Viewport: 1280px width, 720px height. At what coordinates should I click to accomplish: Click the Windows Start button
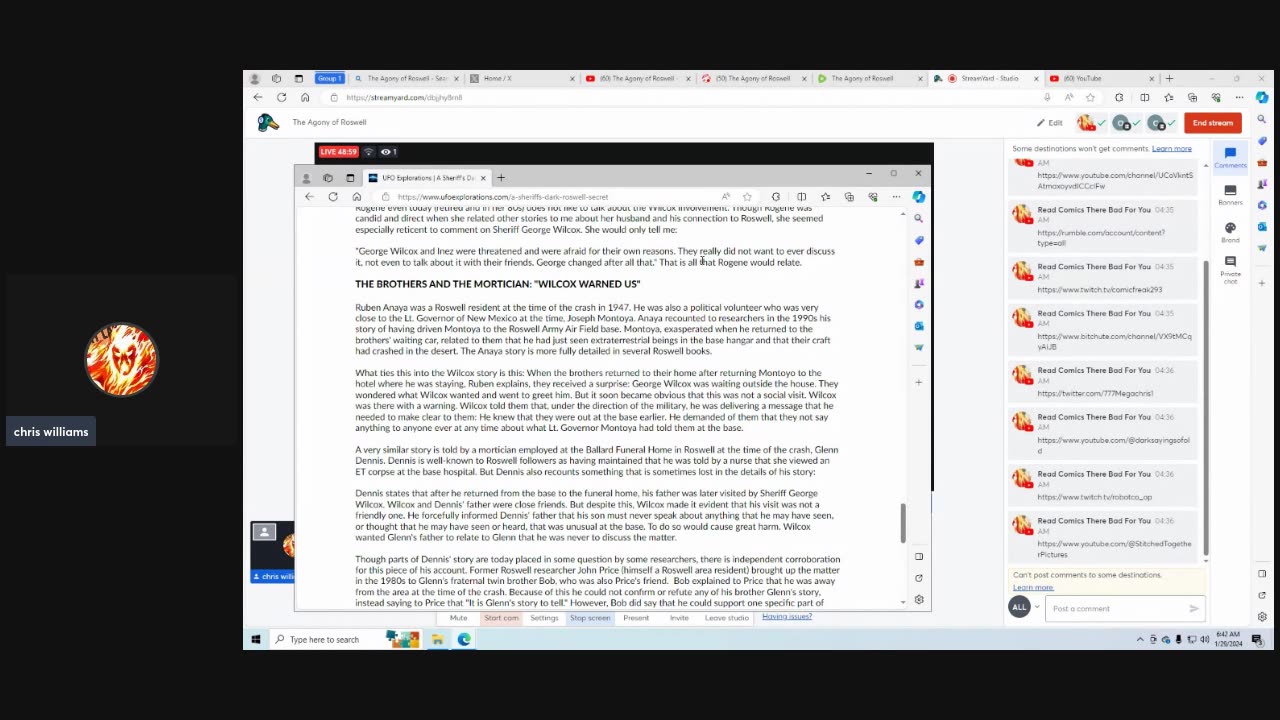(x=256, y=639)
